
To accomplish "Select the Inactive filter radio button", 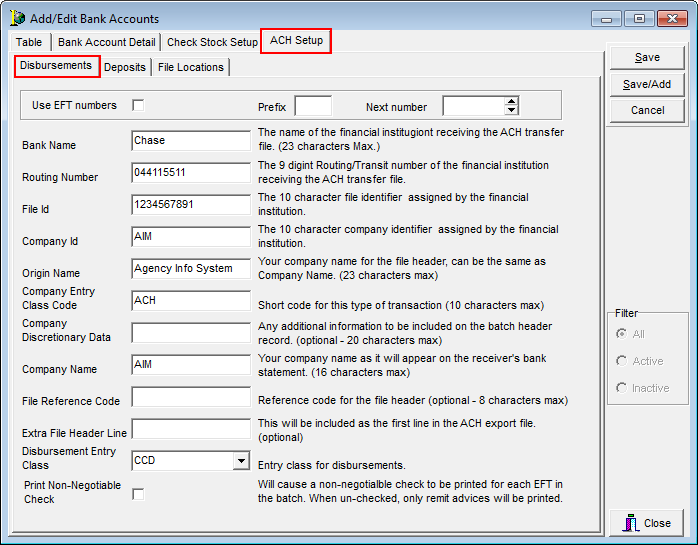I will [622, 388].
